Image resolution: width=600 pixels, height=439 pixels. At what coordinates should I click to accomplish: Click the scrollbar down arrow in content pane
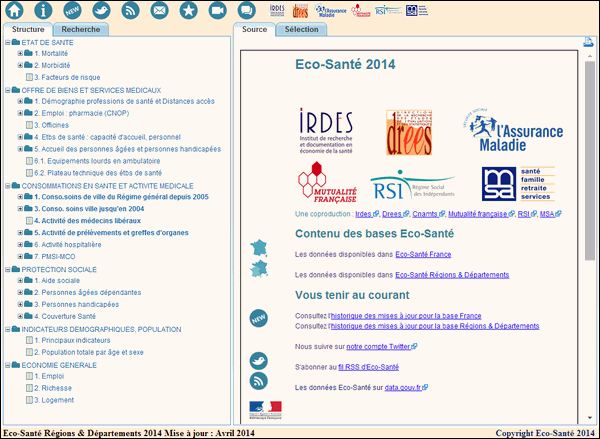point(590,418)
